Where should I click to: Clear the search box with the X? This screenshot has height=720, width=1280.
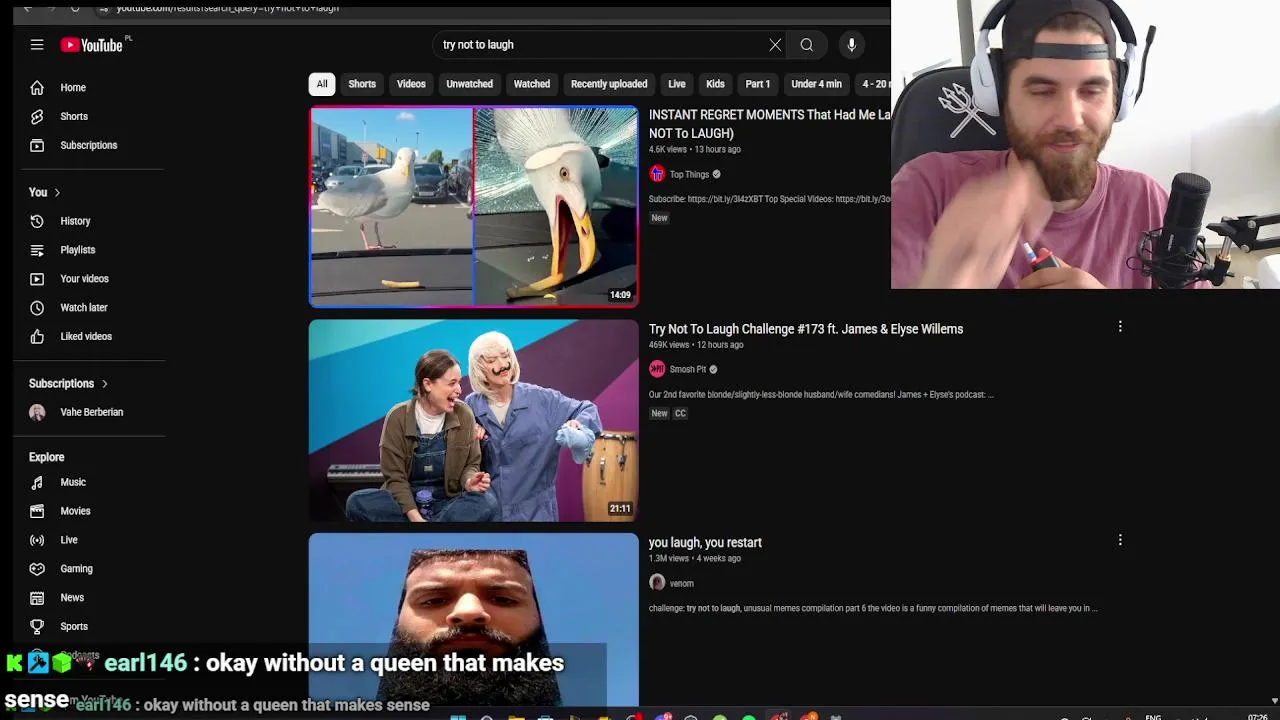775,45
